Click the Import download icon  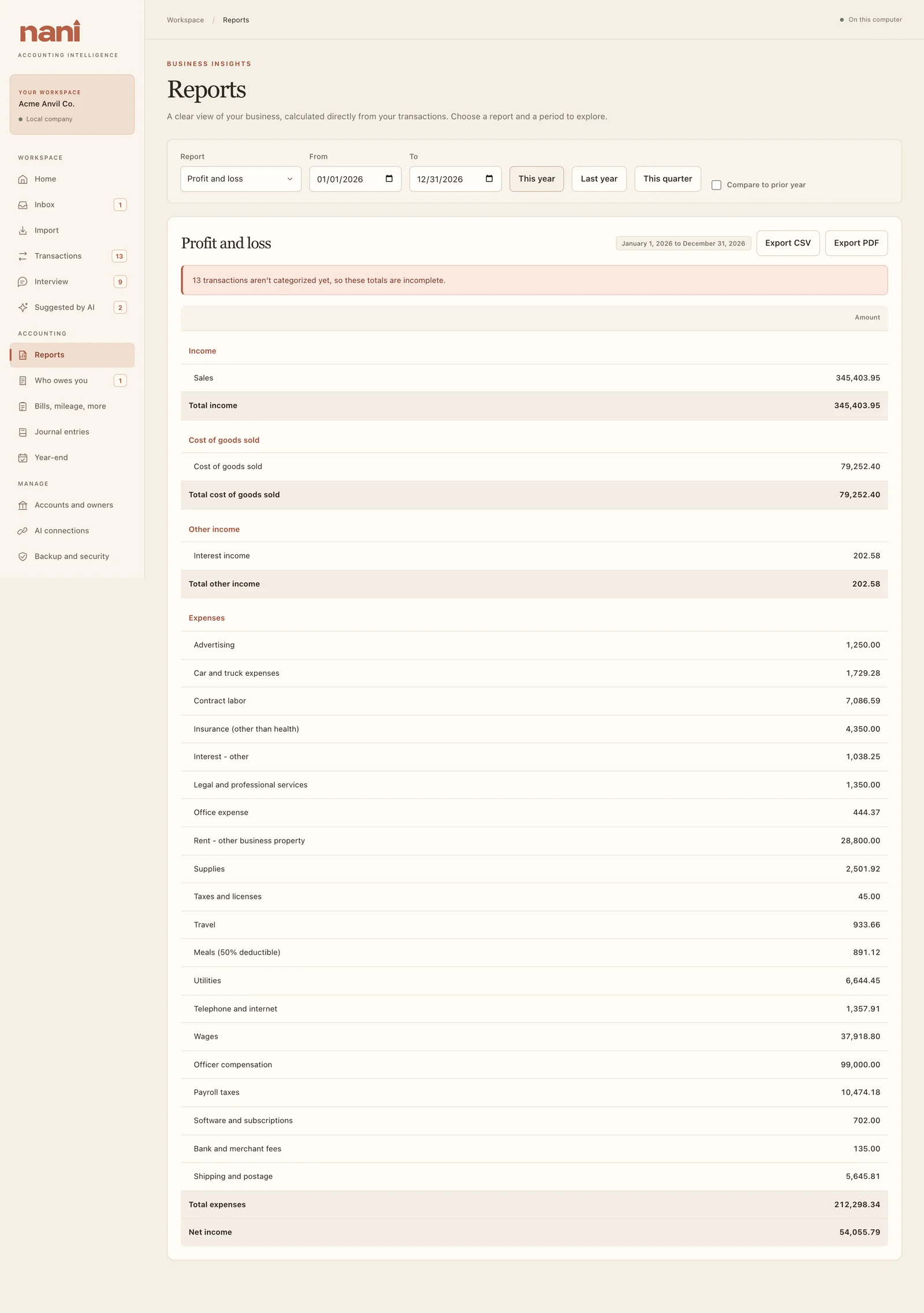23,230
